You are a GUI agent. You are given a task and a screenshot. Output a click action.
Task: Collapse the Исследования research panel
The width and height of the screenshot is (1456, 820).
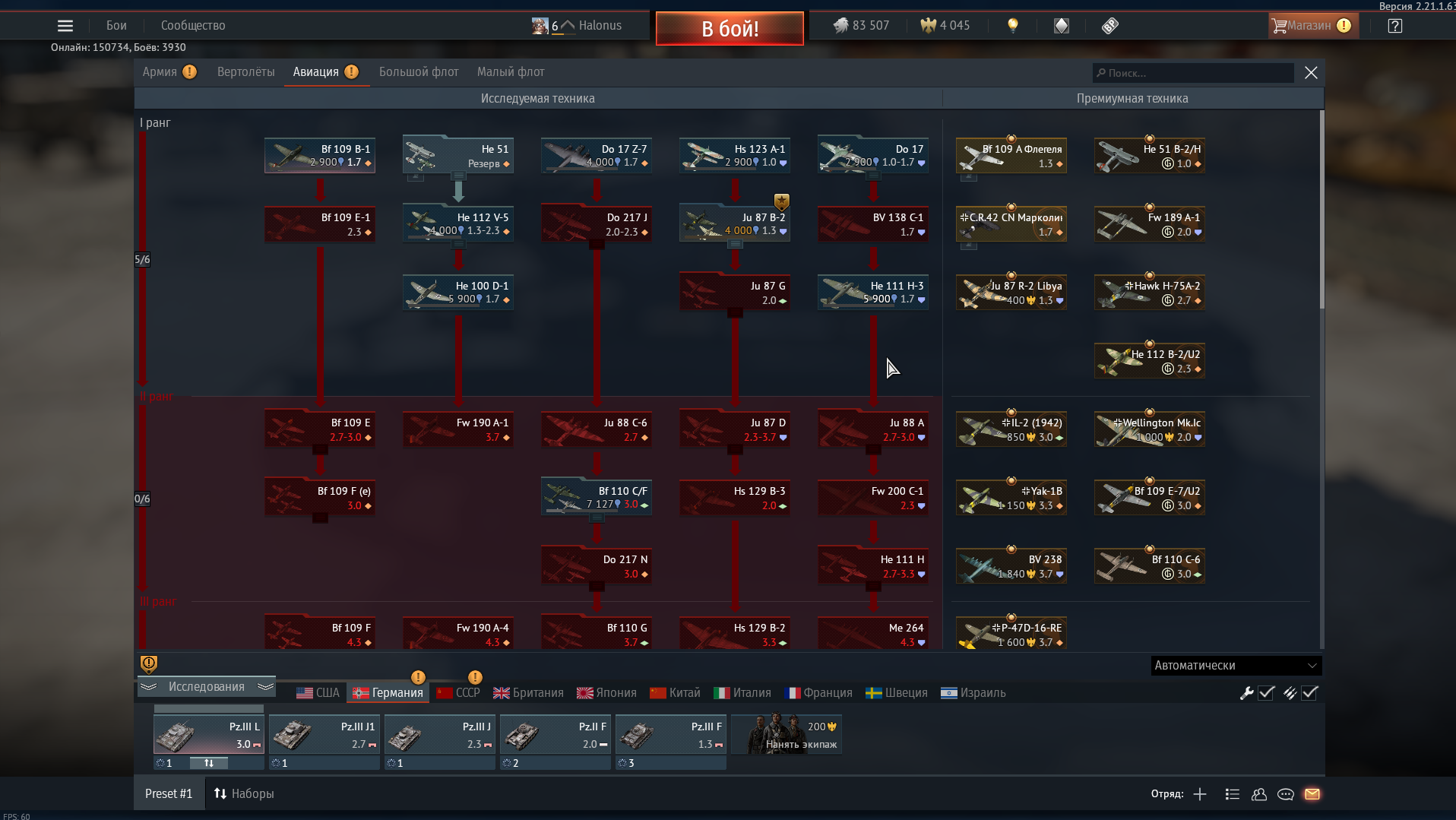pos(207,687)
